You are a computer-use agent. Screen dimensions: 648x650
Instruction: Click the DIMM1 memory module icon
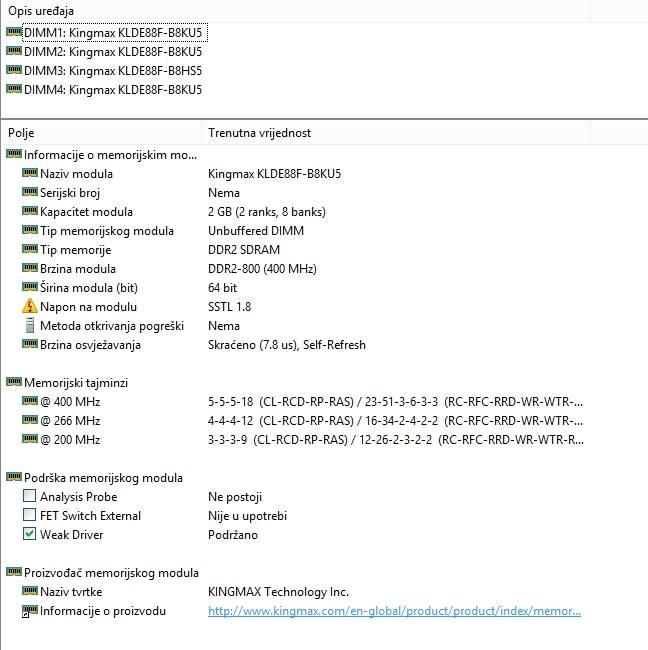14,32
